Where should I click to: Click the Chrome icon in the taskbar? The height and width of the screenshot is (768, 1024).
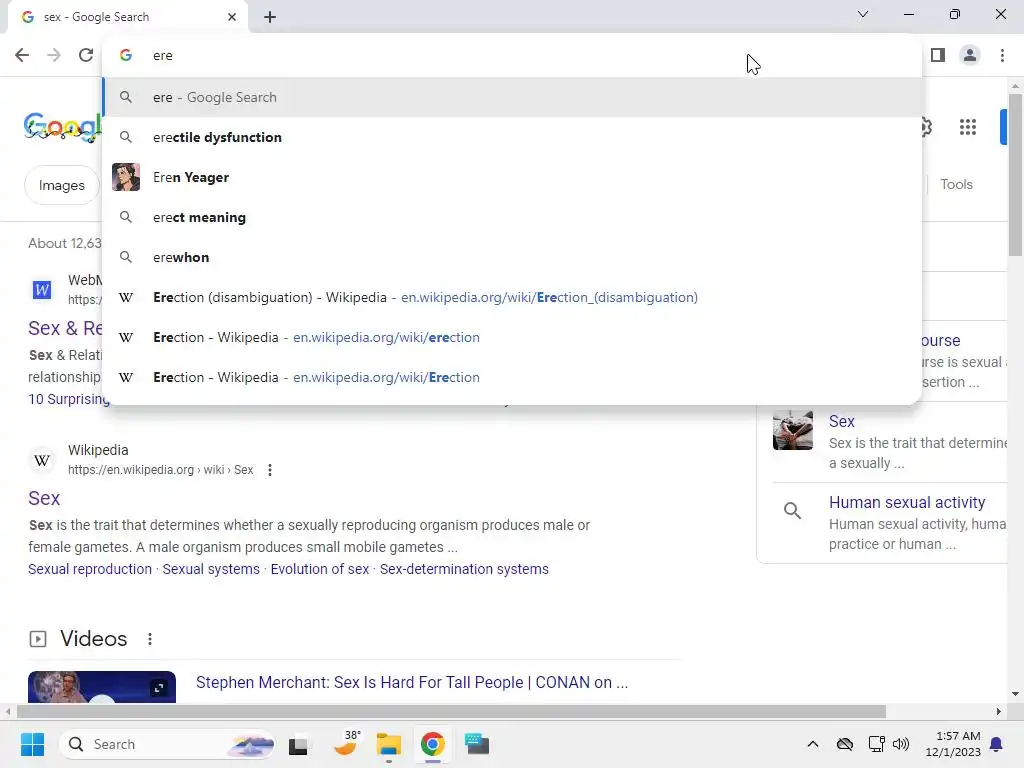432,744
